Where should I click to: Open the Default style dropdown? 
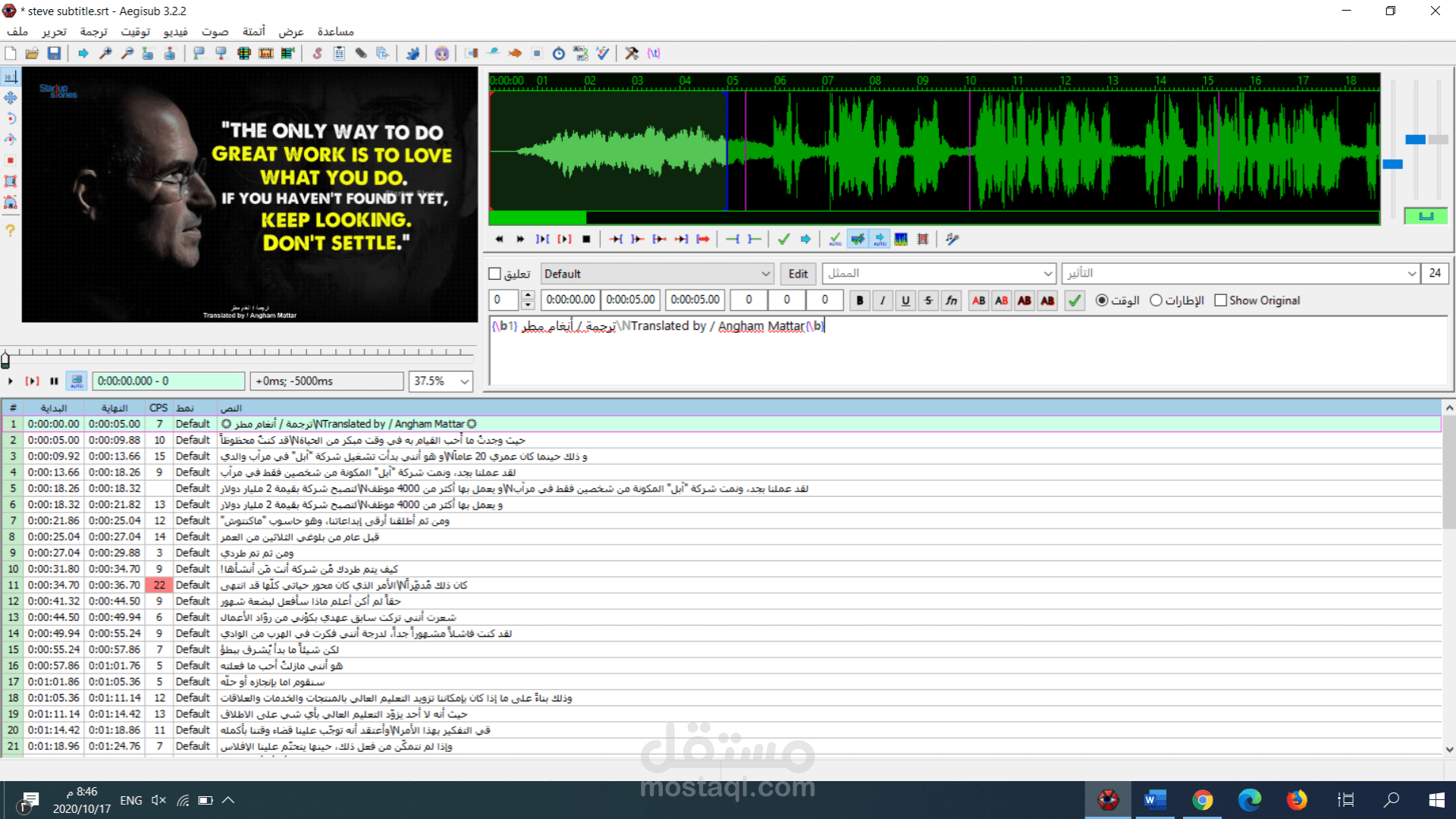(657, 274)
